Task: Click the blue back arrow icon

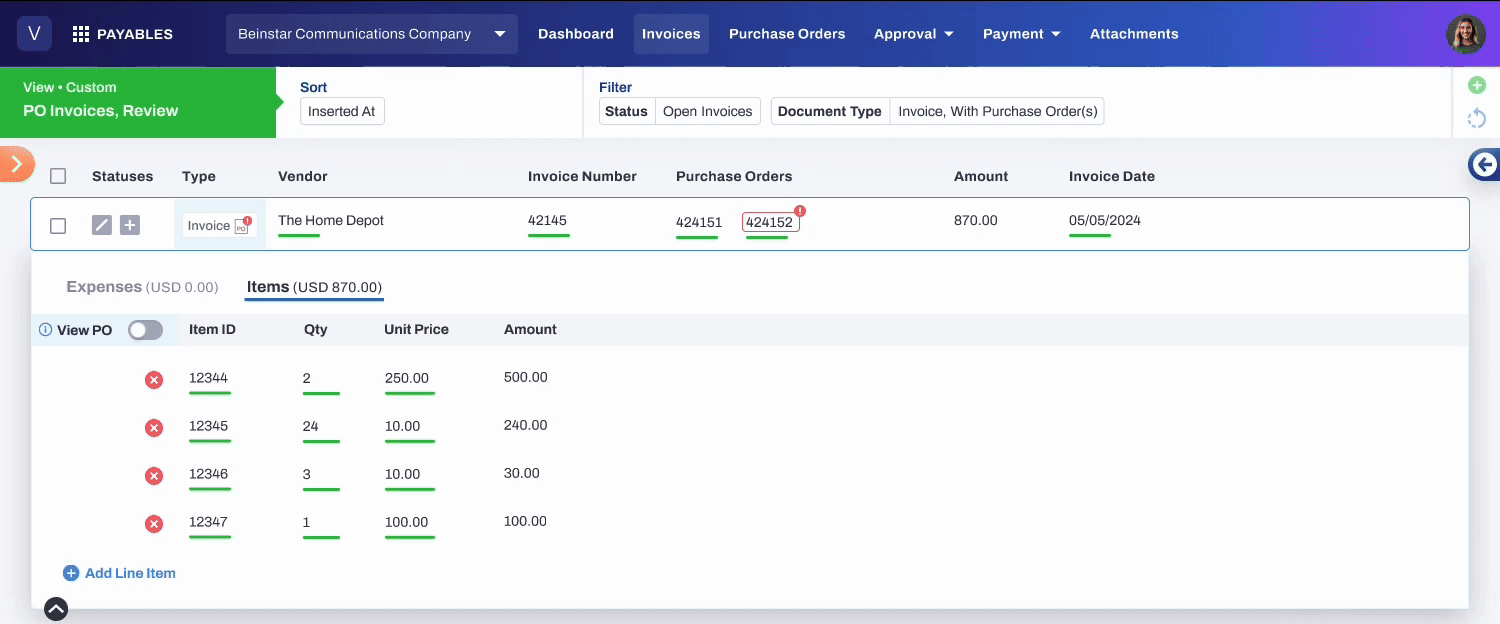Action: [x=1485, y=165]
